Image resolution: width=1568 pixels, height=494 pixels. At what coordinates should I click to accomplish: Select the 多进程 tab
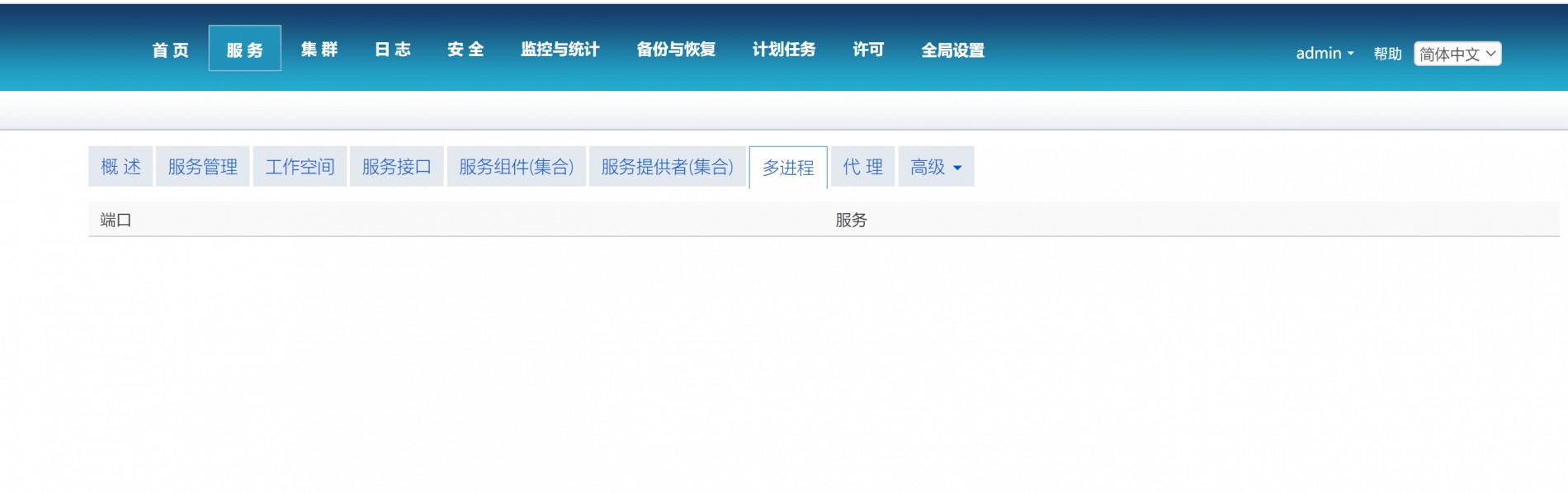[x=788, y=168]
